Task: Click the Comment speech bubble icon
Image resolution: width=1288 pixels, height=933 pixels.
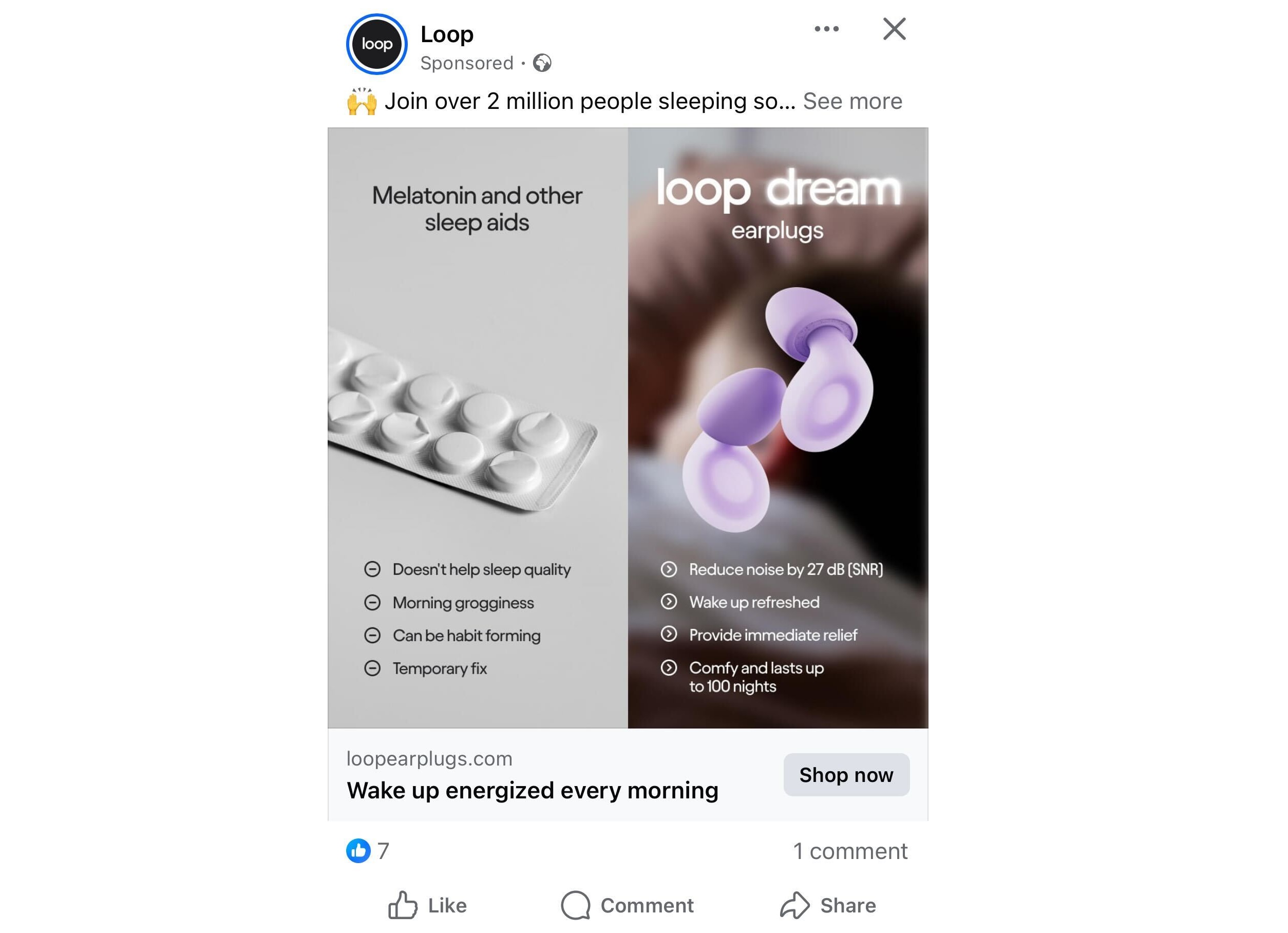Action: (577, 905)
